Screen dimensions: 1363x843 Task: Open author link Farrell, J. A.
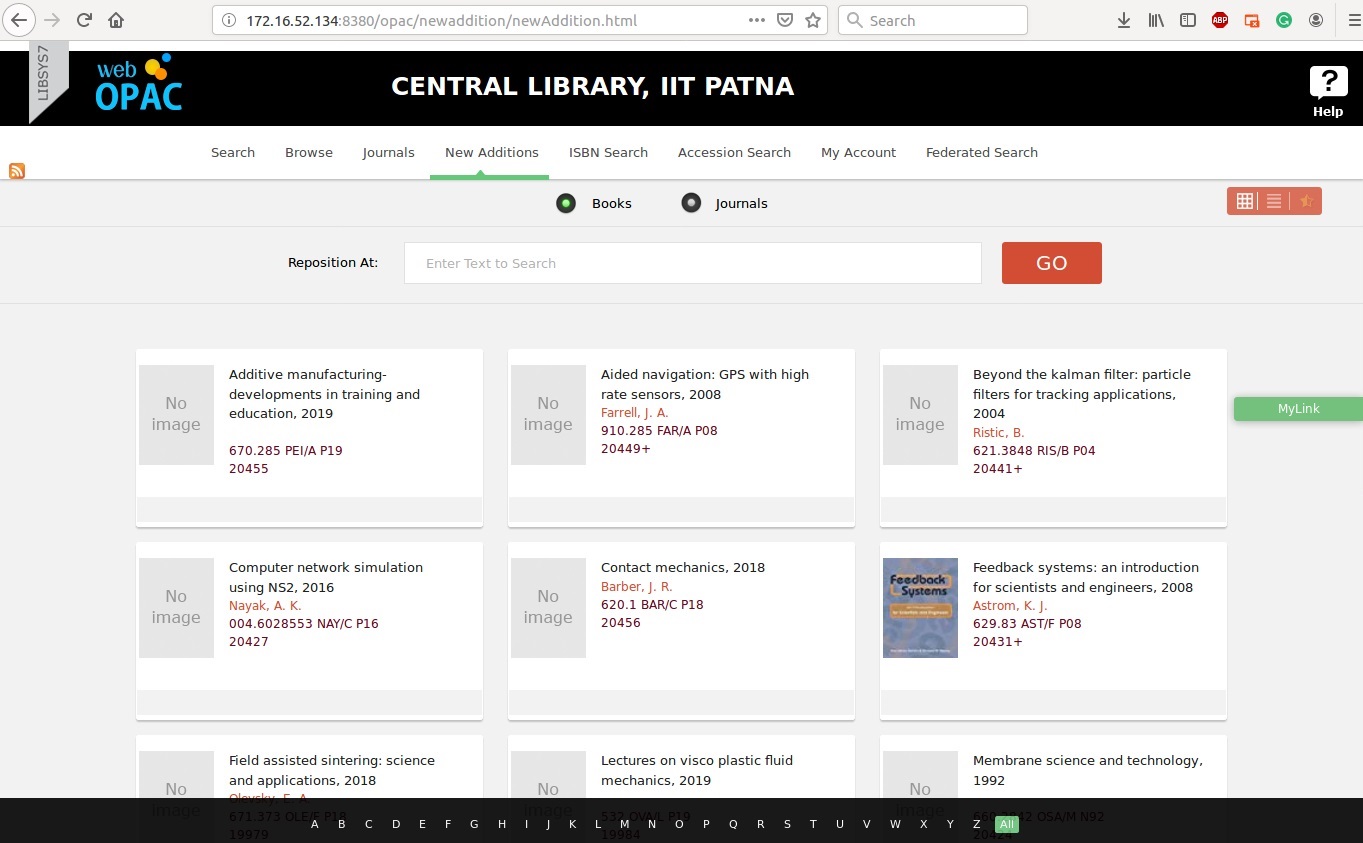coord(634,412)
